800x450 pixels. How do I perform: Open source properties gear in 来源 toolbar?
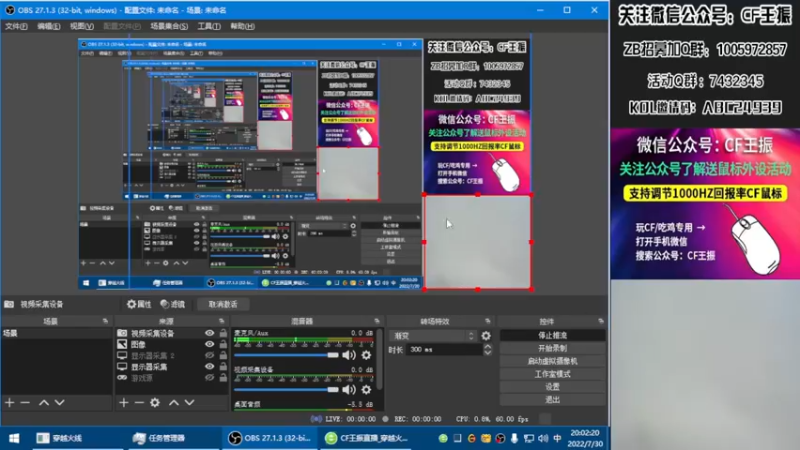(x=155, y=403)
